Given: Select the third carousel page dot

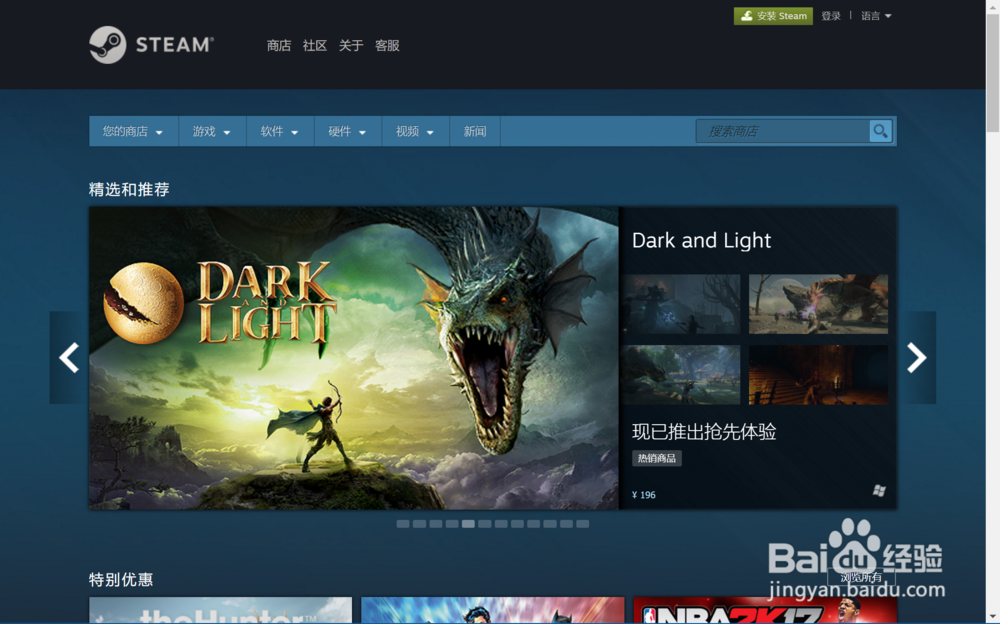Looking at the screenshot, I should pos(436,524).
